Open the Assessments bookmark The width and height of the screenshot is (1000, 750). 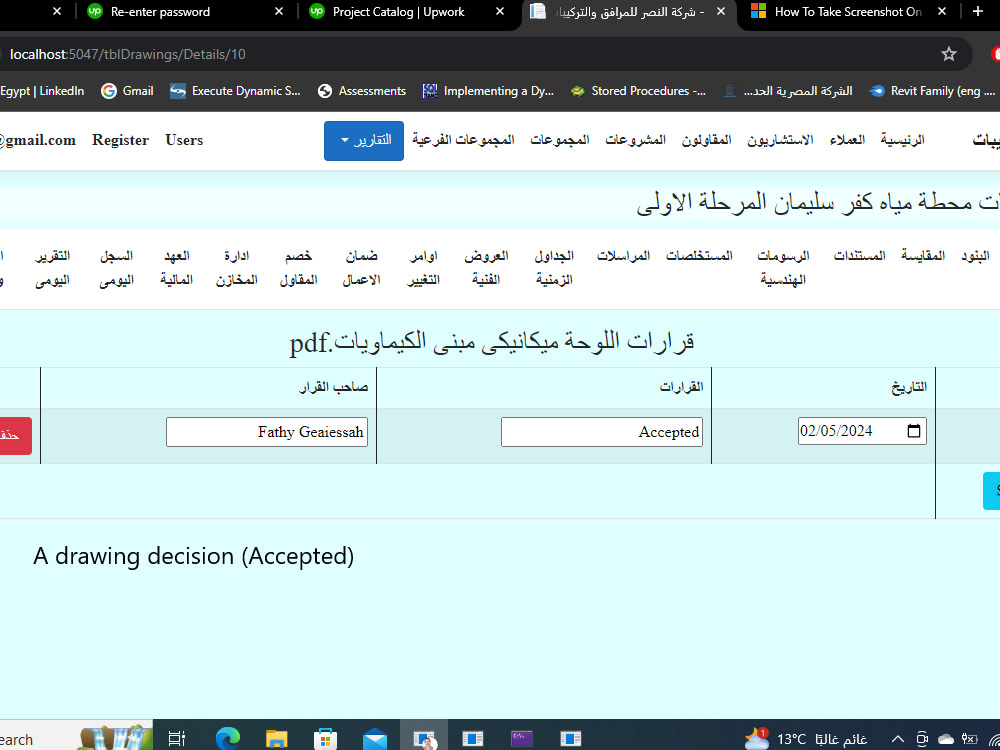[x=362, y=91]
